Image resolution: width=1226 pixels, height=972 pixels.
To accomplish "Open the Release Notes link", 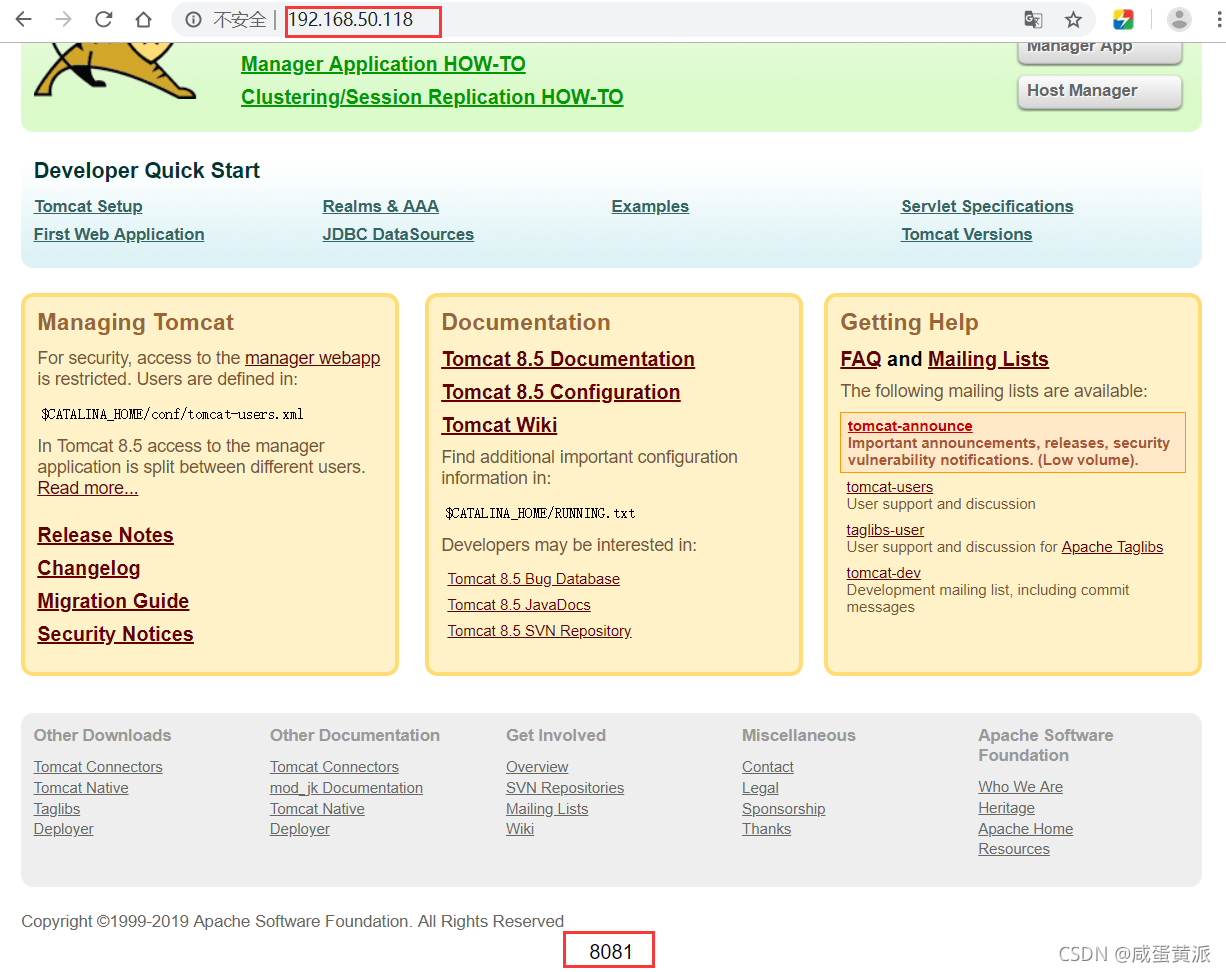I will [105, 535].
